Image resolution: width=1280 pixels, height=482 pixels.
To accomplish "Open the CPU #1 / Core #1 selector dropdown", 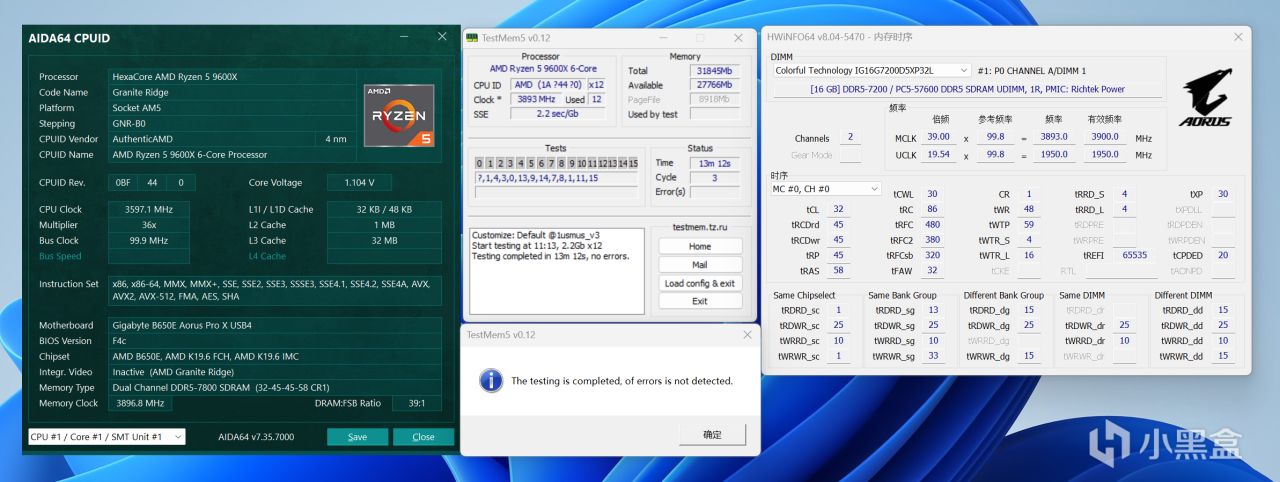I will coord(107,437).
